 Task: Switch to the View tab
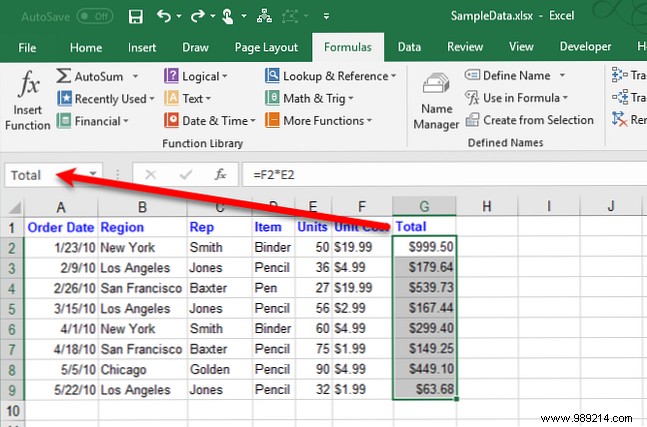coord(521,47)
